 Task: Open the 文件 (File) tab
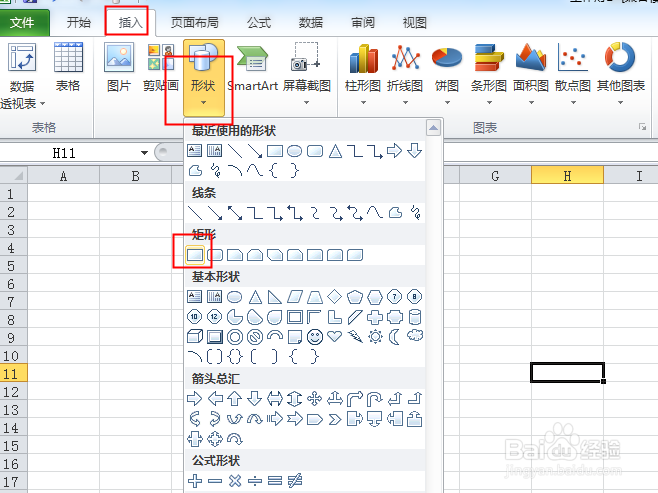(24, 22)
